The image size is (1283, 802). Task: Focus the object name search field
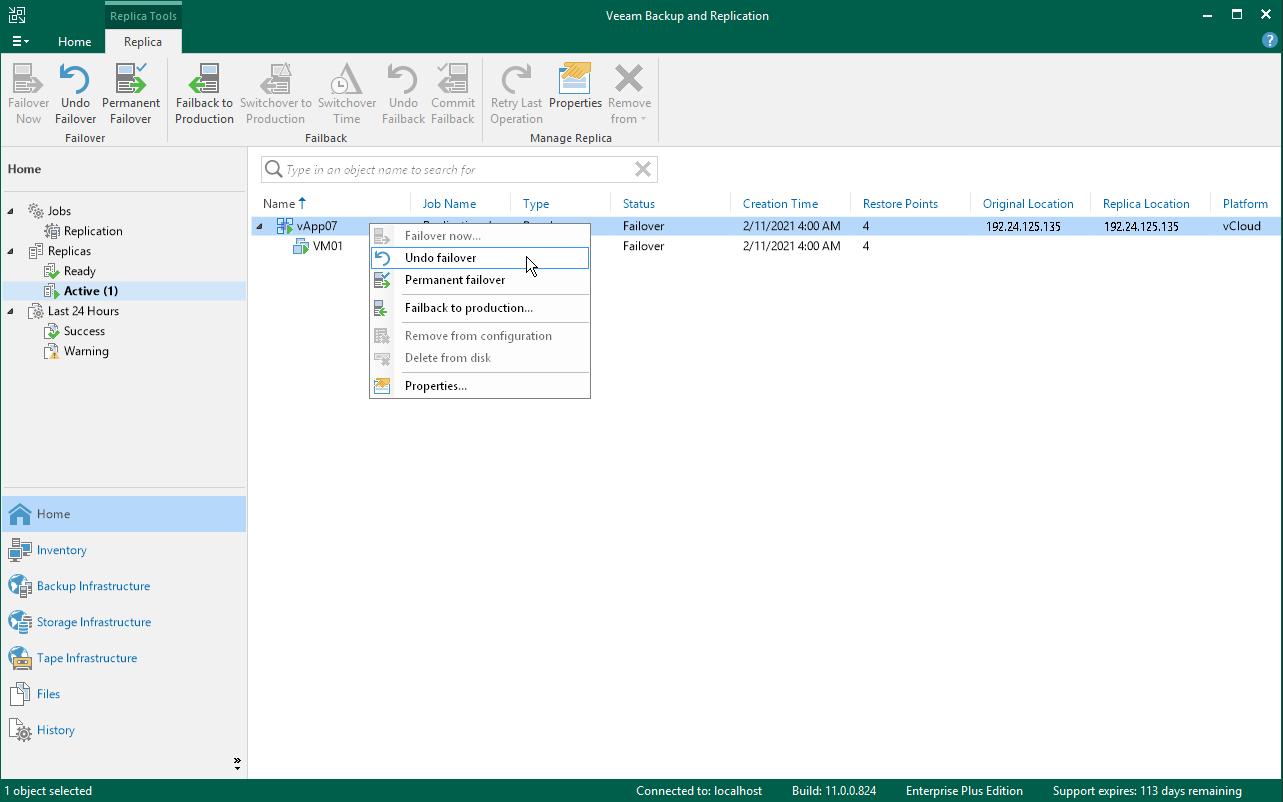pos(458,170)
